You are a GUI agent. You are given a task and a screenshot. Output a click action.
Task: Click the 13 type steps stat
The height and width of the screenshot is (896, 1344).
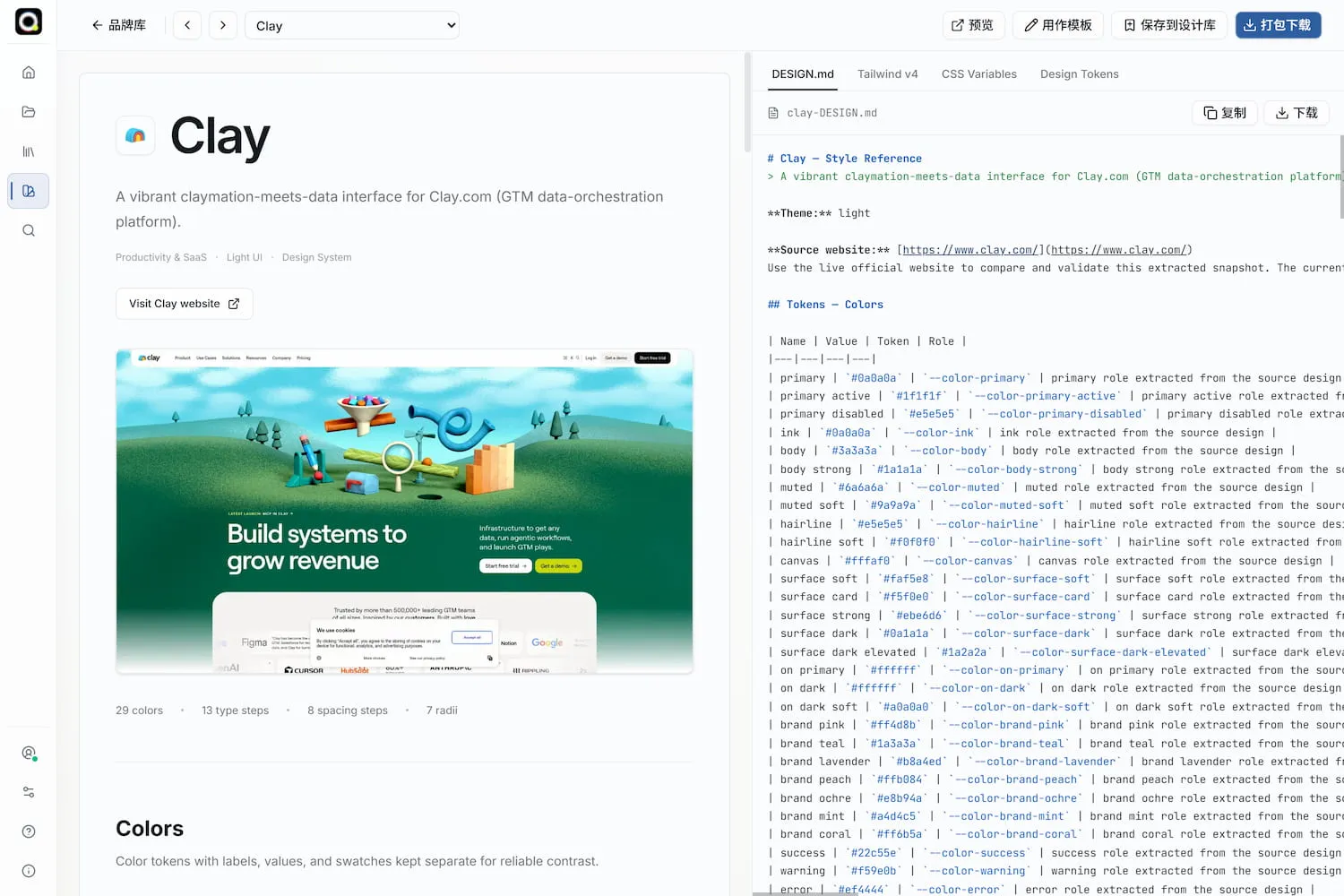click(x=235, y=711)
